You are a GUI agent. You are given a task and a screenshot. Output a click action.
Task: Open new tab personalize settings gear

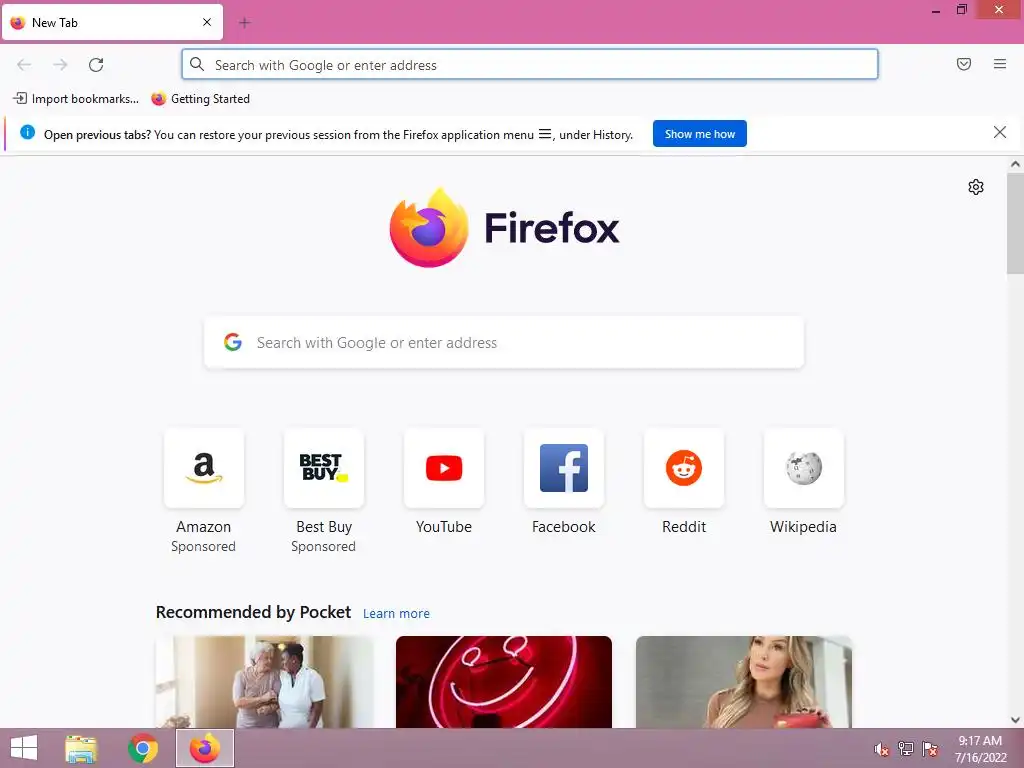976,187
